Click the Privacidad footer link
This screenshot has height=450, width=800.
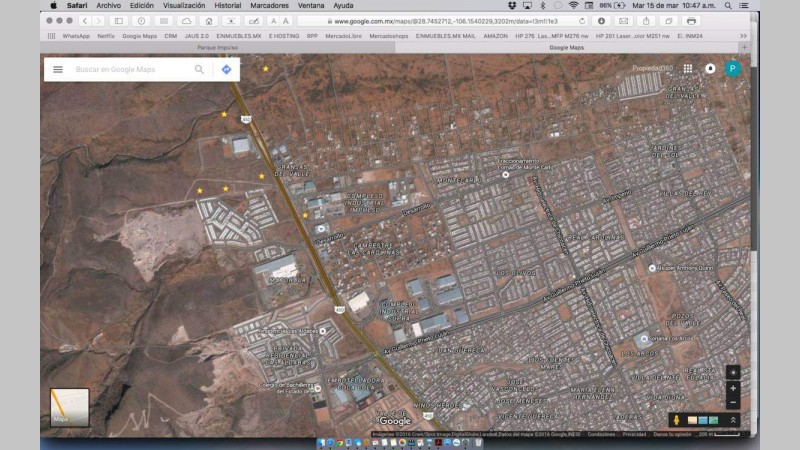tap(634, 434)
